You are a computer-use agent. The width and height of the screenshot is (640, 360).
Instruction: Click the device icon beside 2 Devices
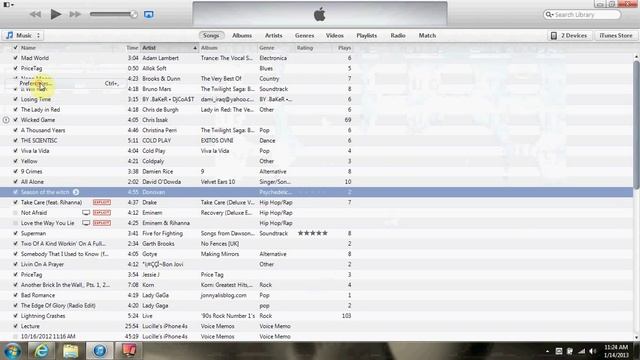click(554, 36)
